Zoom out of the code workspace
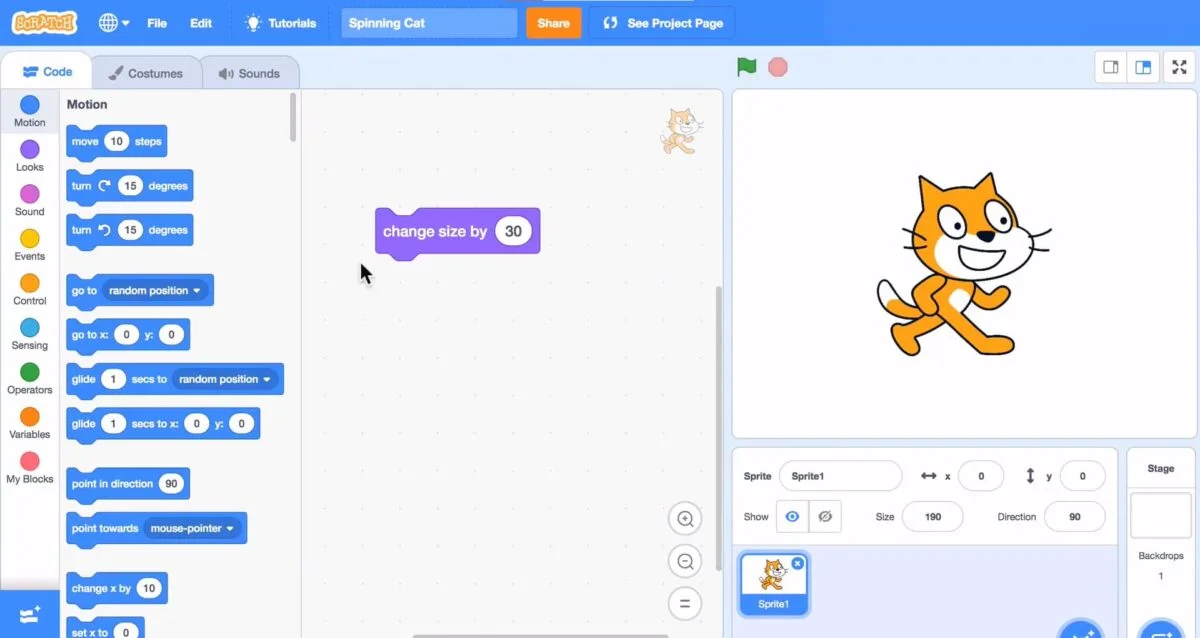 pos(685,561)
